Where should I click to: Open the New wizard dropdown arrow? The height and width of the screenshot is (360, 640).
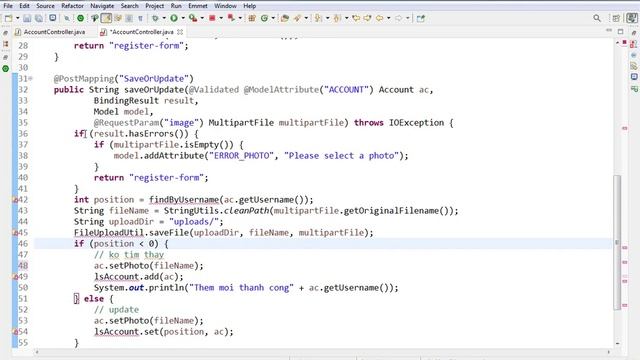pyautogui.click(x=17, y=18)
